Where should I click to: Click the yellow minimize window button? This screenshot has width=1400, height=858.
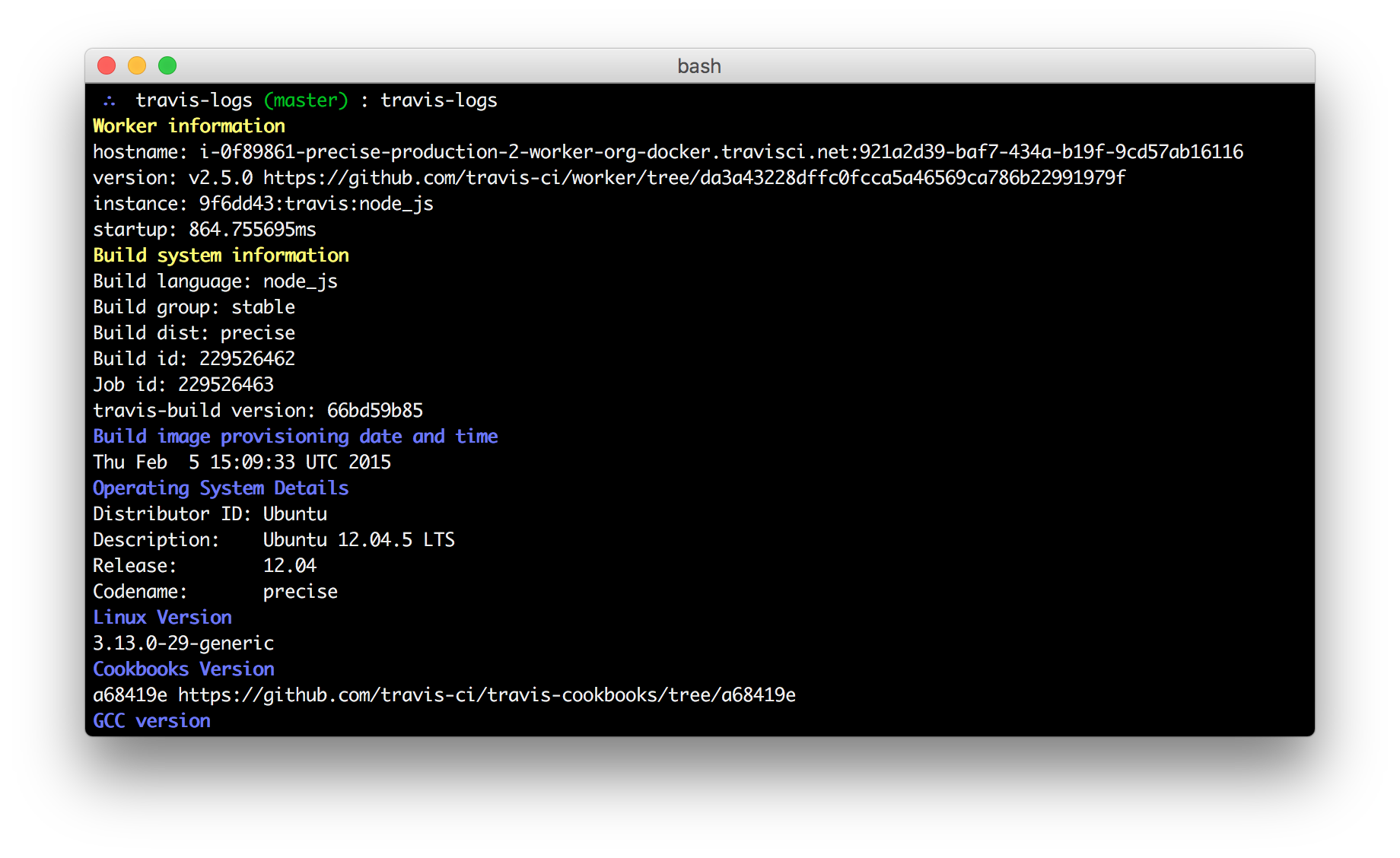(x=137, y=66)
